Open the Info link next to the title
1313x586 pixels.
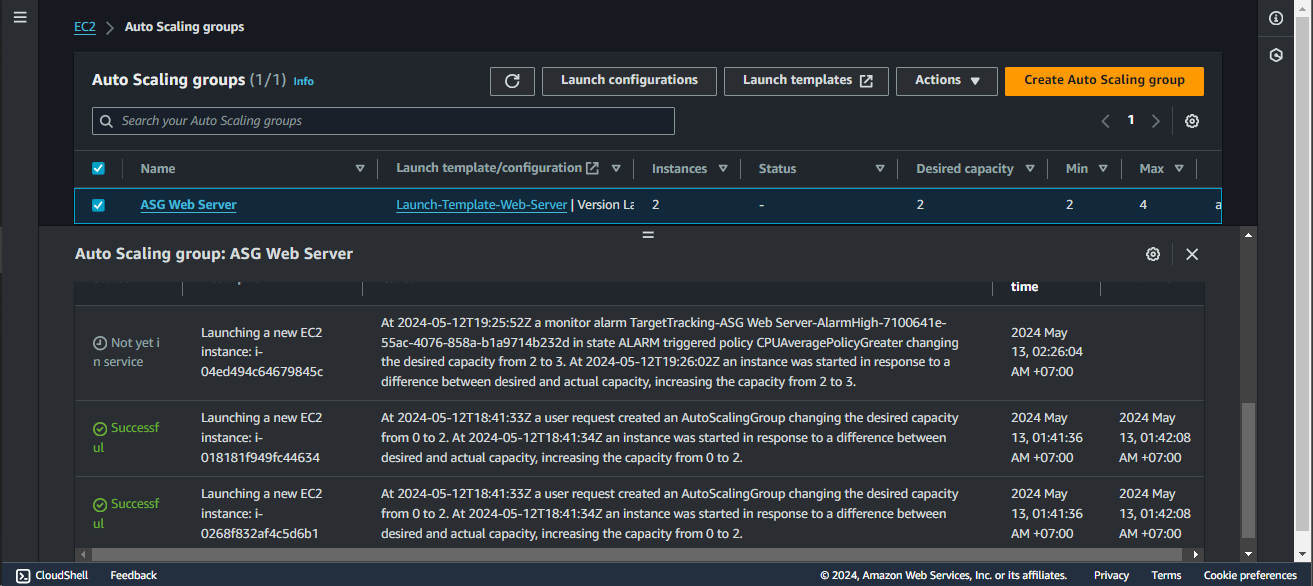(x=303, y=81)
